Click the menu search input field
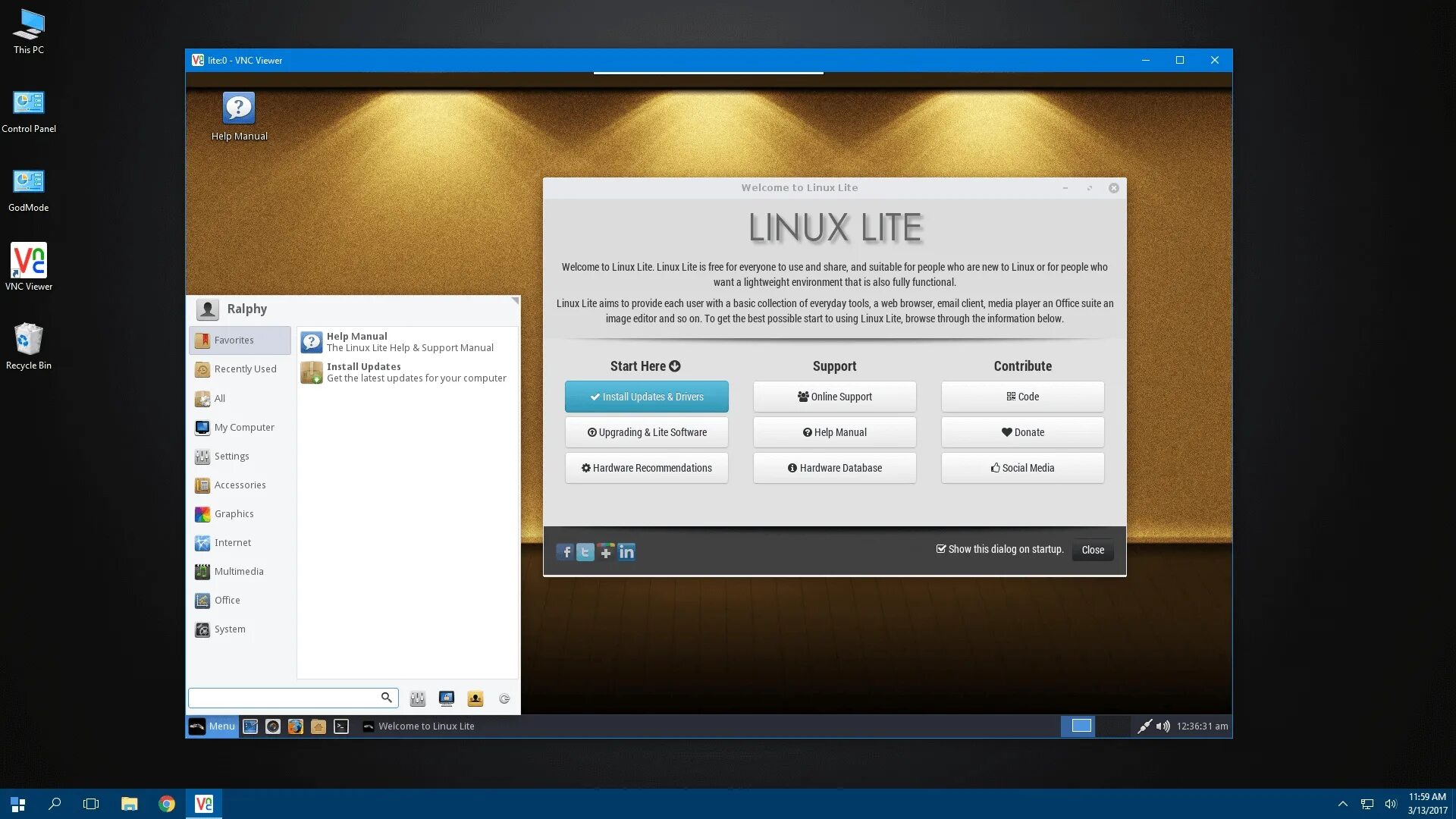 point(284,698)
